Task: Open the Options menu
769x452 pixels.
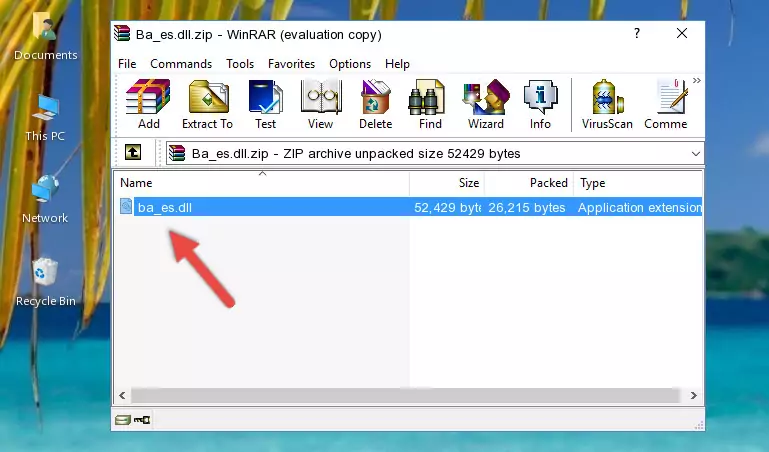Action: tap(350, 64)
